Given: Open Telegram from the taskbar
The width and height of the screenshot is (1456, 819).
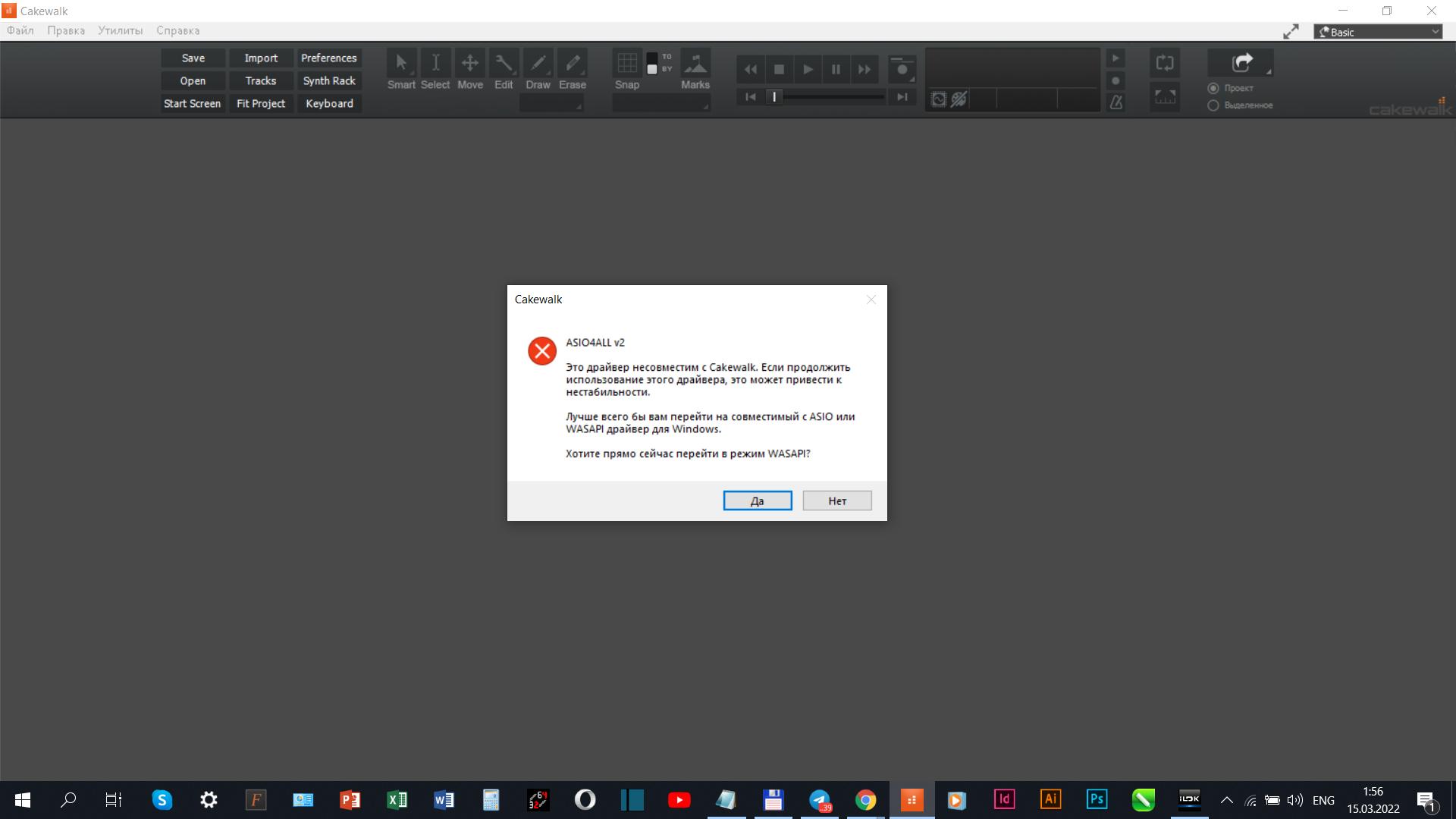Looking at the screenshot, I should [820, 800].
